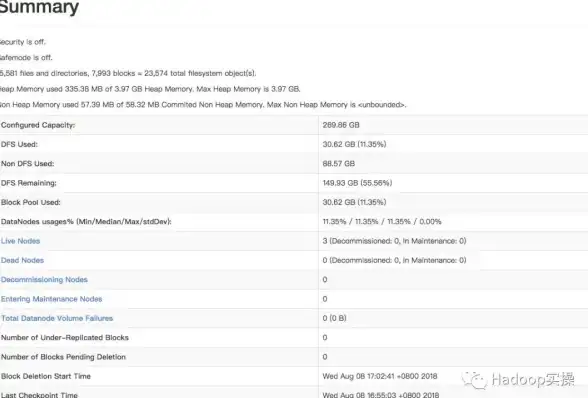
Task: Select 'Number of Blocks Pending Deletion' label
Action: (x=63, y=357)
